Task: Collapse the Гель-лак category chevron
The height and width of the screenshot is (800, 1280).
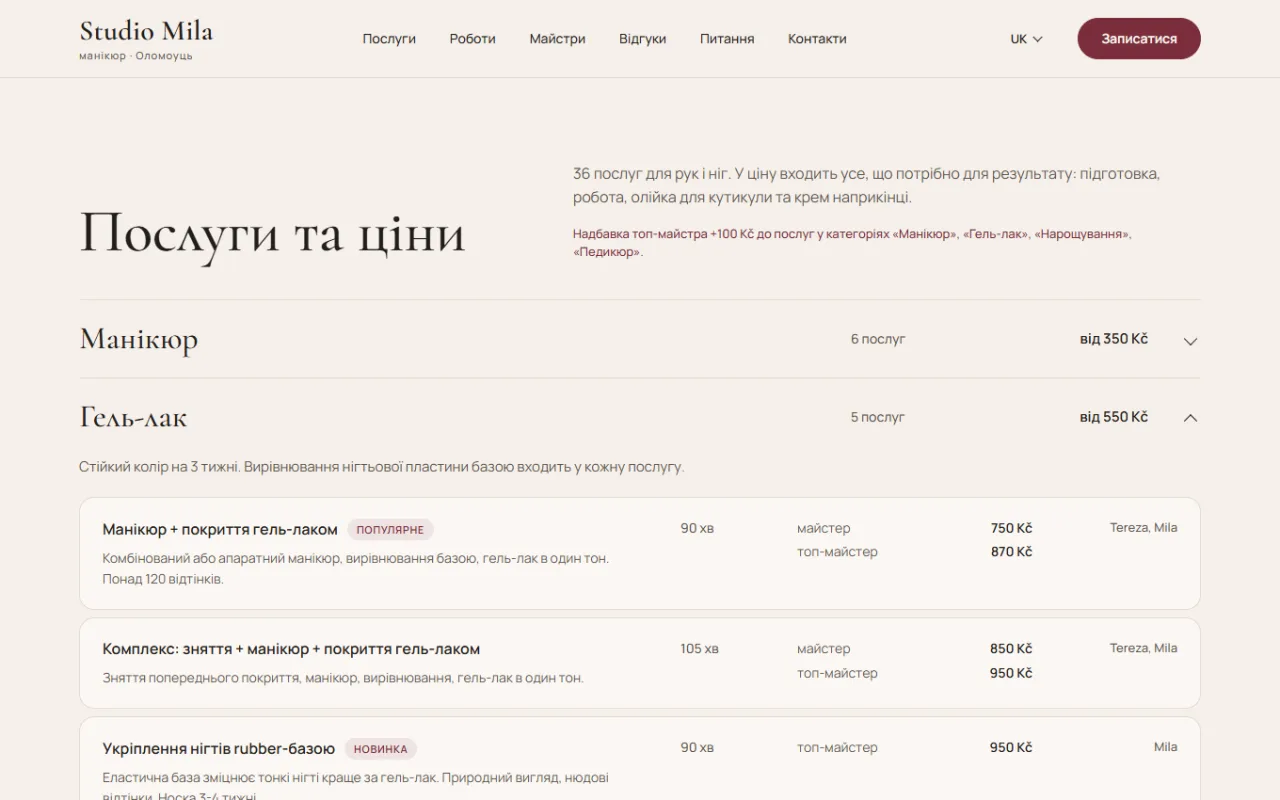Action: click(1190, 418)
